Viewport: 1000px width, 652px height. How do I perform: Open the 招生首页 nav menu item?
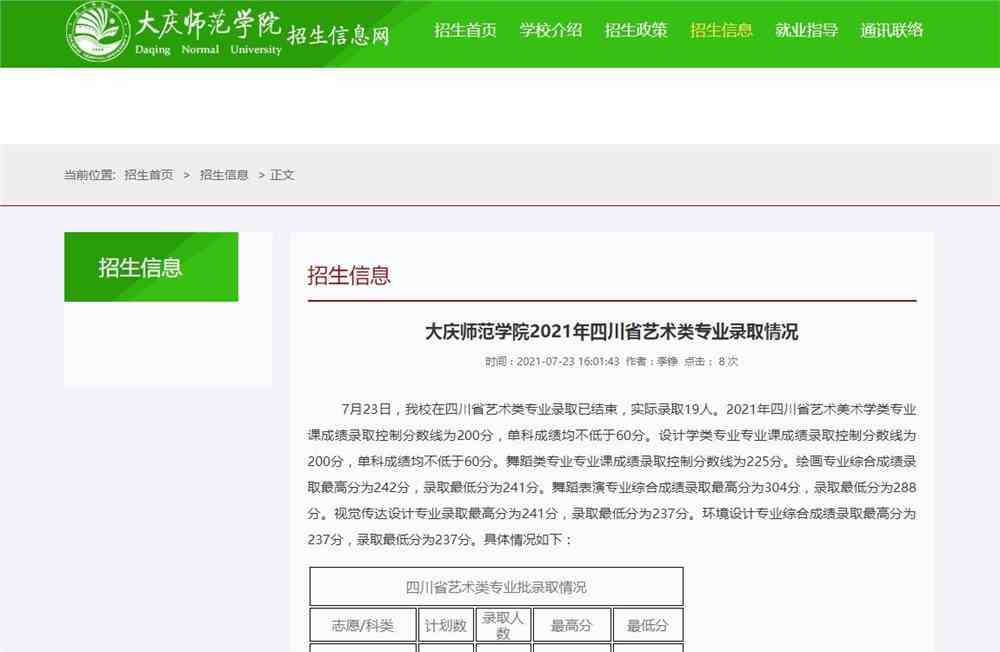(x=465, y=30)
